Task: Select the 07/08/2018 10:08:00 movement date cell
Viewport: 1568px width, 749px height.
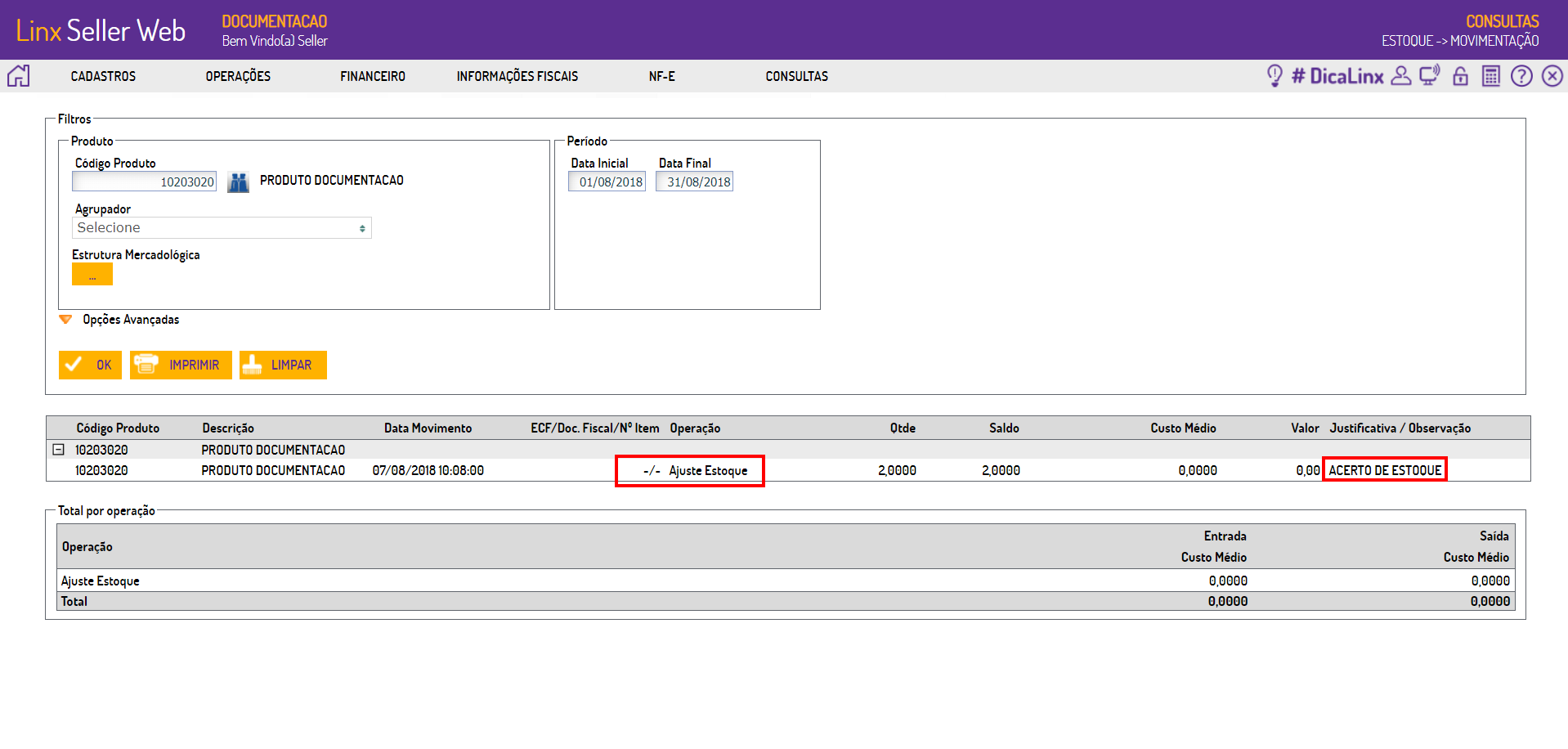Action: pos(428,470)
